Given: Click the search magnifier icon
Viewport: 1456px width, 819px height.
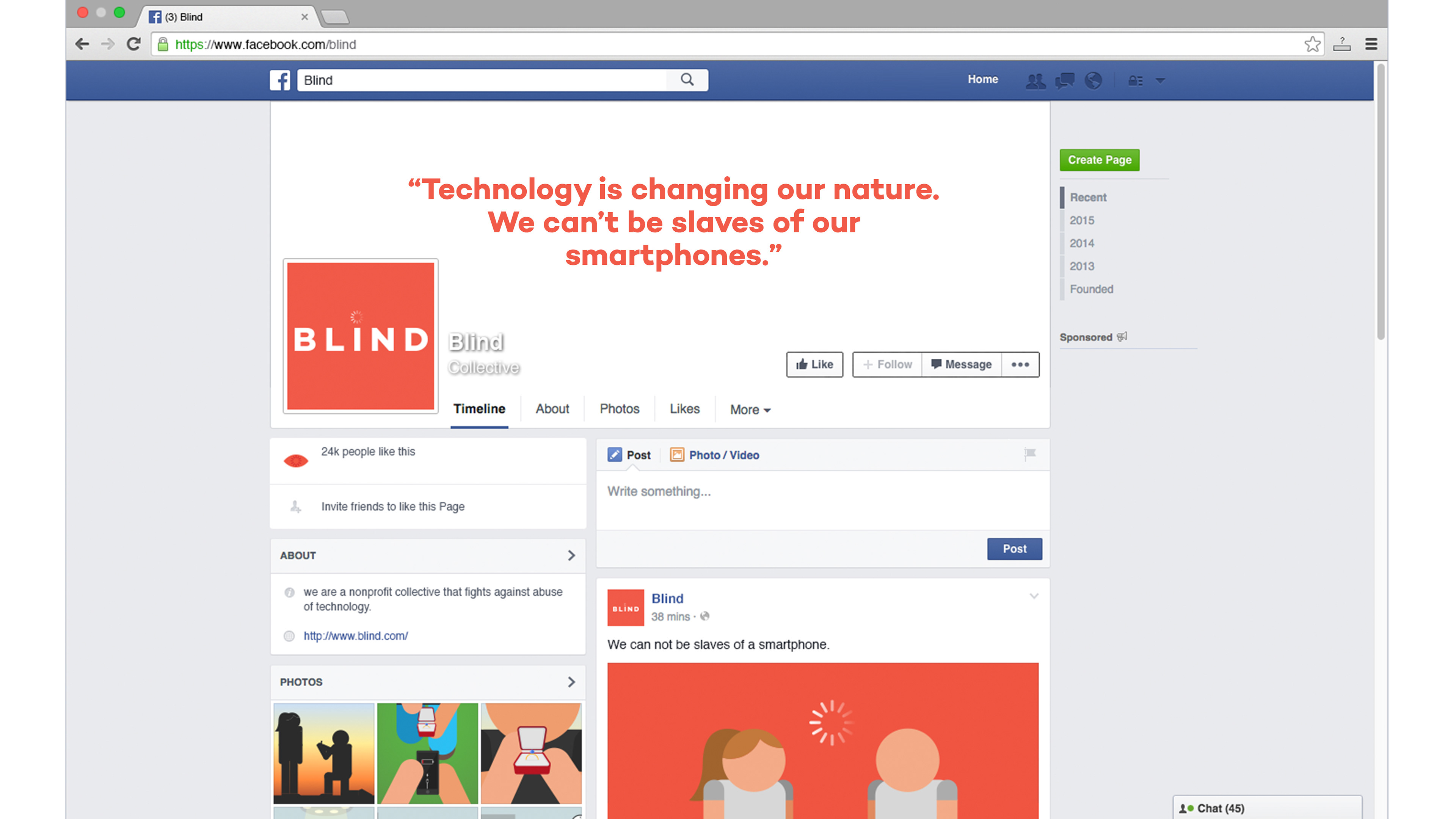Looking at the screenshot, I should click(x=687, y=80).
